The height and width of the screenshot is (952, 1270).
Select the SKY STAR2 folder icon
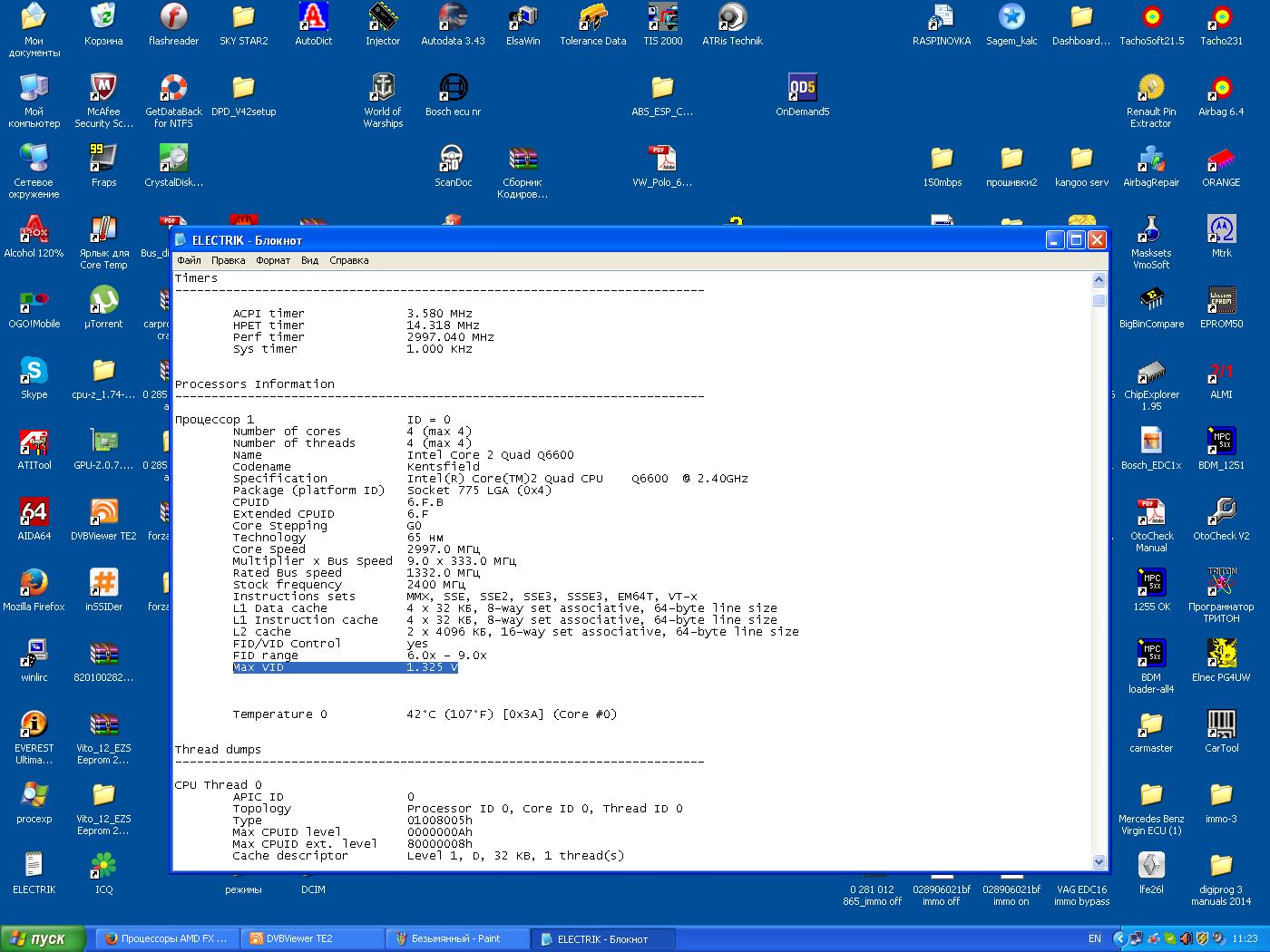click(243, 24)
